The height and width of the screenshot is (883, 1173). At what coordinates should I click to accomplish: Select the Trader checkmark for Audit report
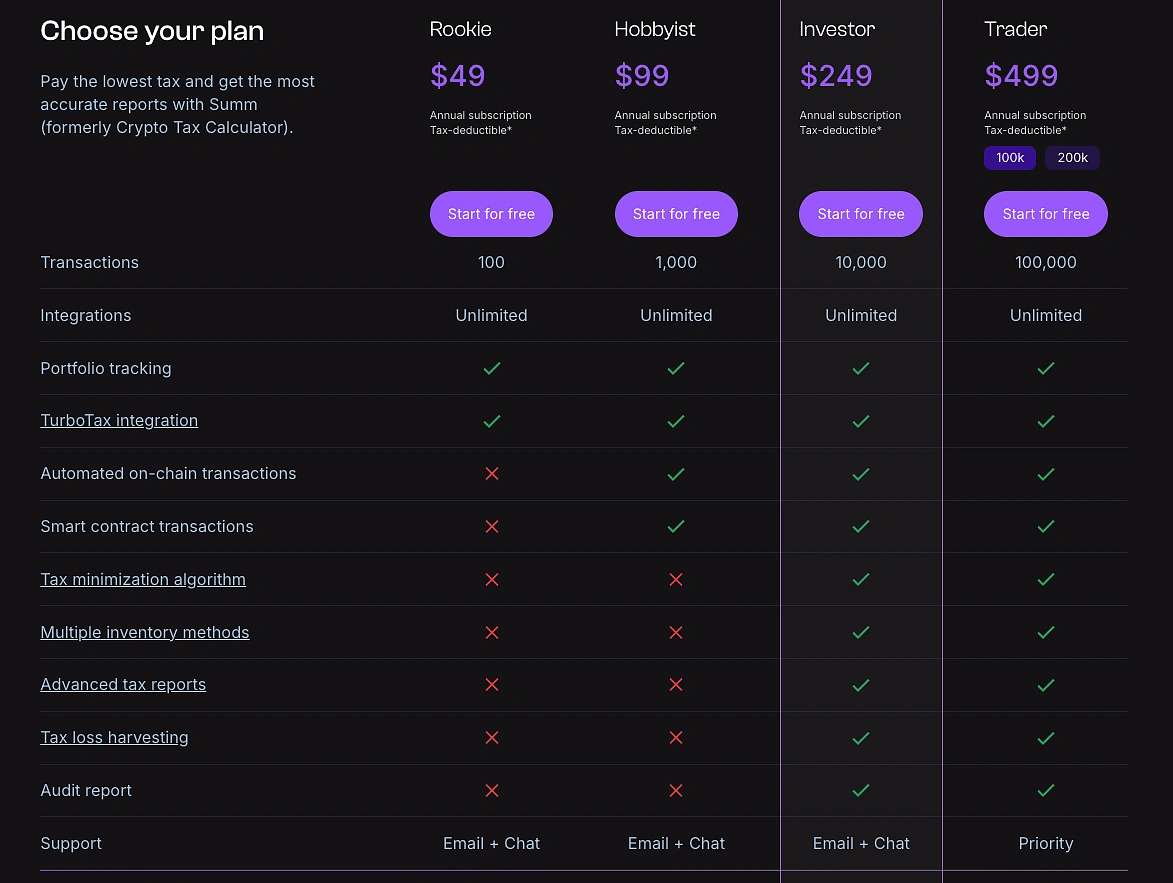(1046, 790)
